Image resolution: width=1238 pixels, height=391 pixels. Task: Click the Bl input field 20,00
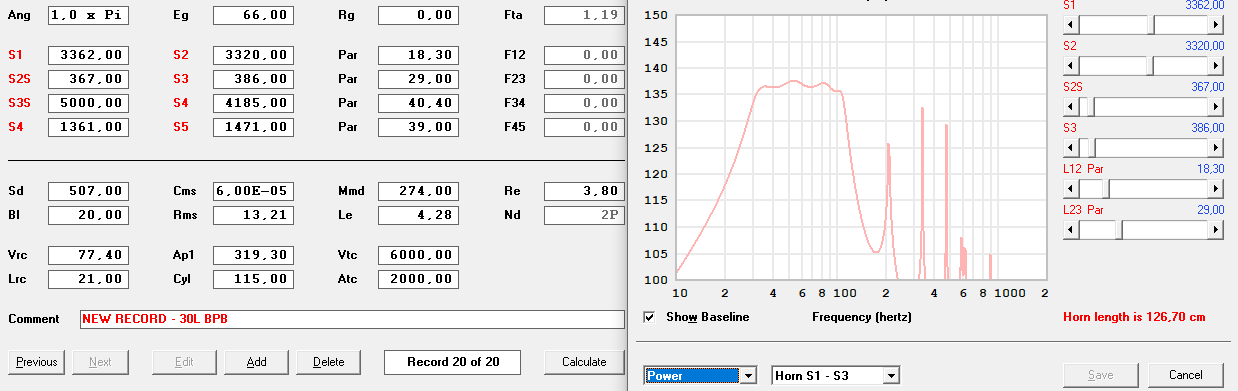coord(88,215)
